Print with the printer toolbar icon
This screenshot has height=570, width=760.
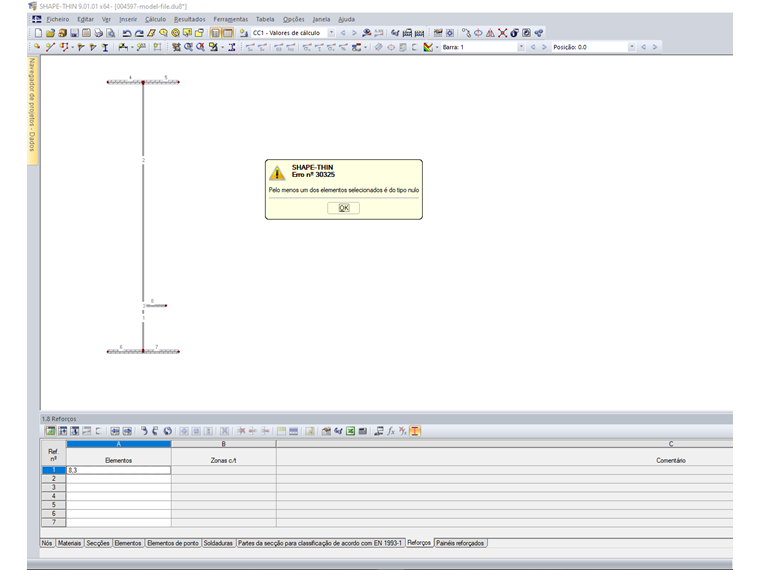coord(98,33)
